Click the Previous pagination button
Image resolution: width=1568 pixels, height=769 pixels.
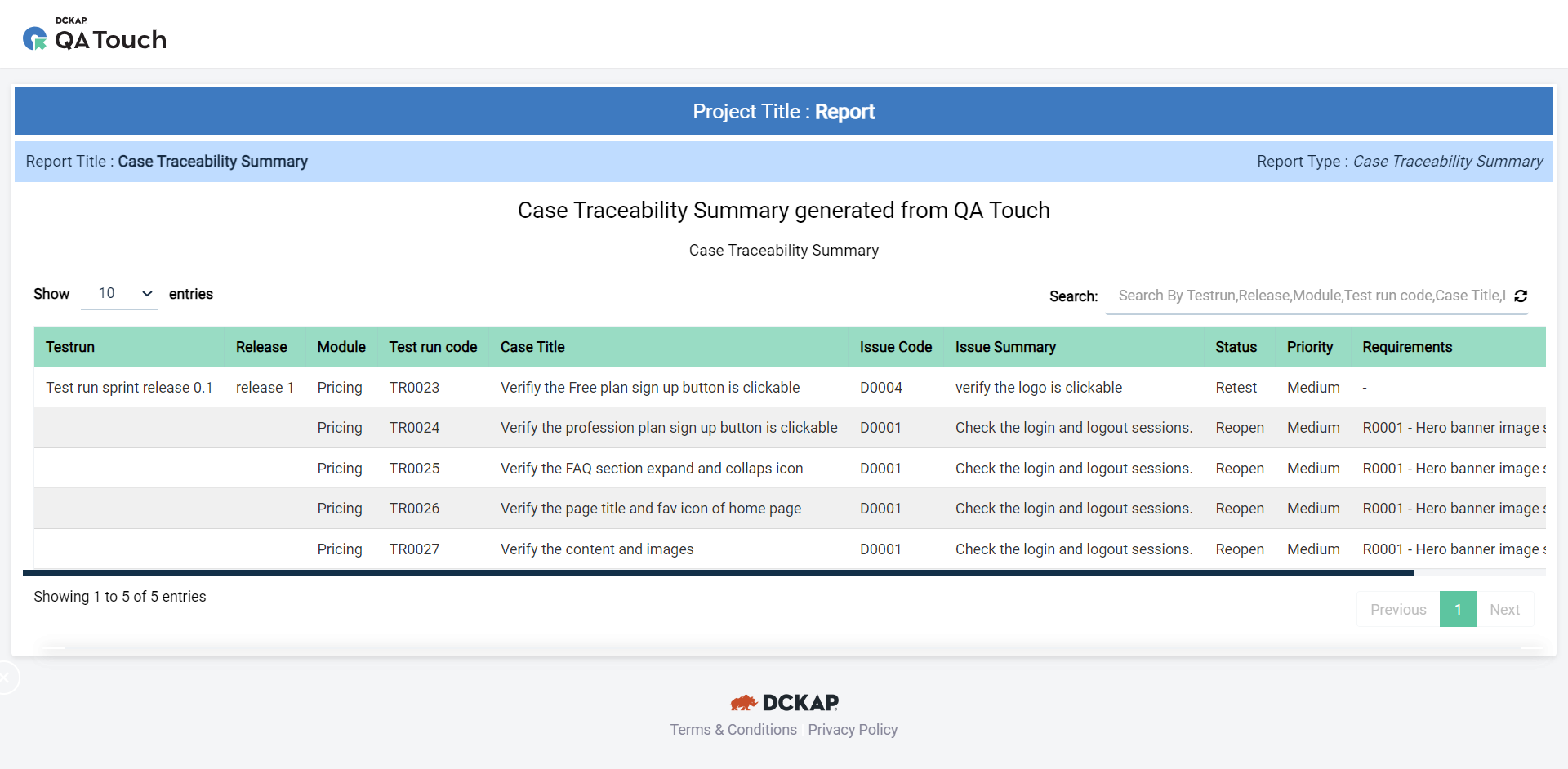coord(1398,609)
